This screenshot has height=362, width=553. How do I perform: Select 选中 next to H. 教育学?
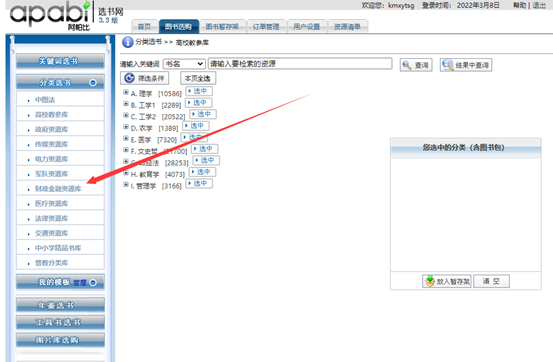point(202,172)
